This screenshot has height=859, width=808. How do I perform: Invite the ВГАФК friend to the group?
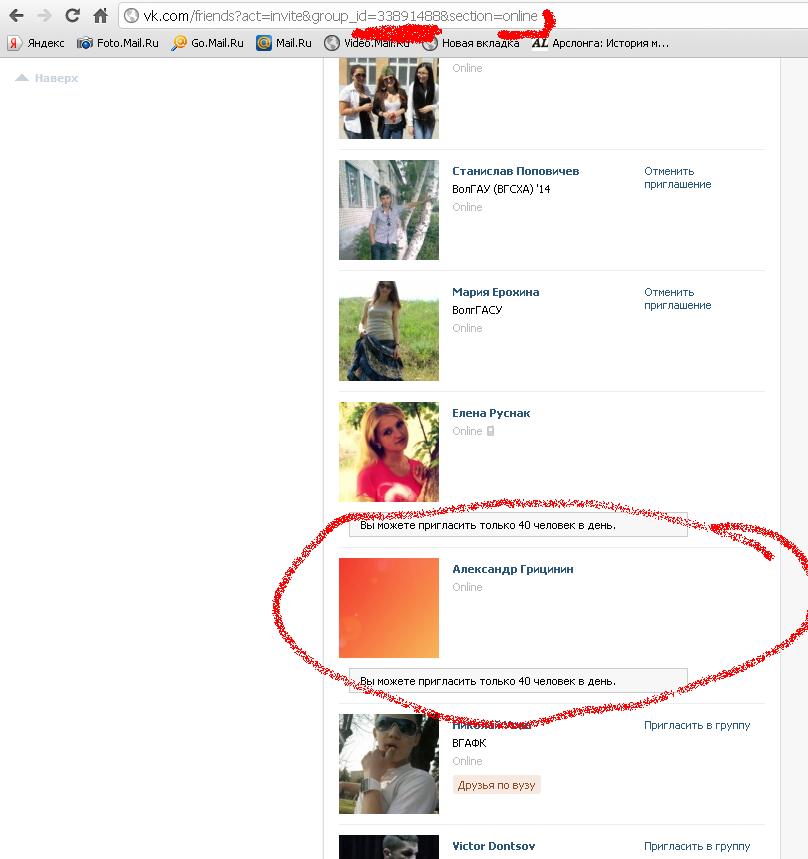697,725
